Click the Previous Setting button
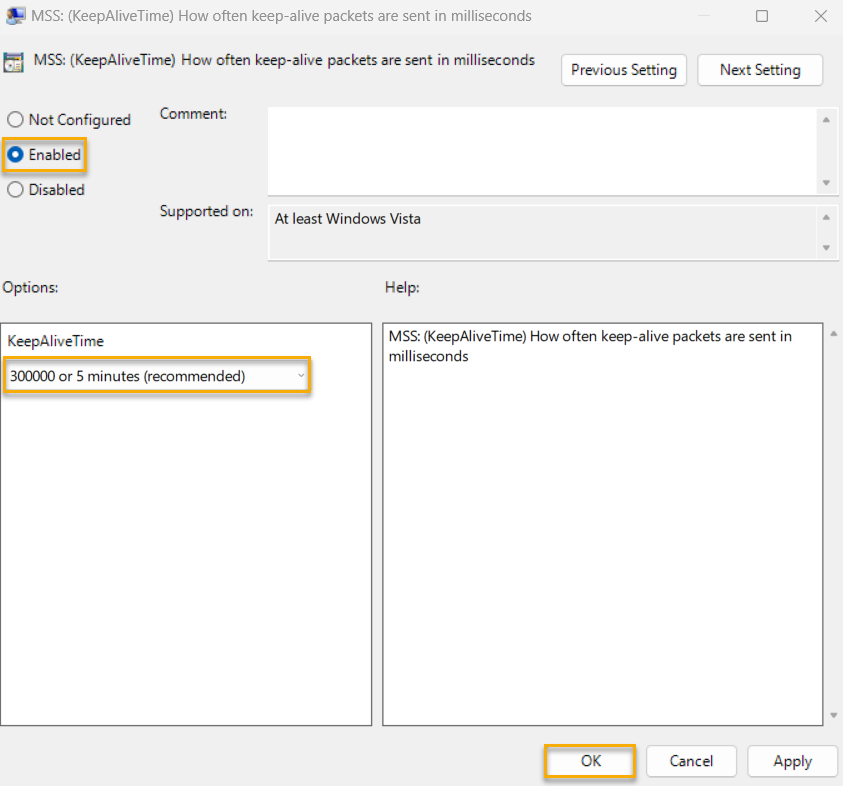The width and height of the screenshot is (843, 786). (x=623, y=70)
